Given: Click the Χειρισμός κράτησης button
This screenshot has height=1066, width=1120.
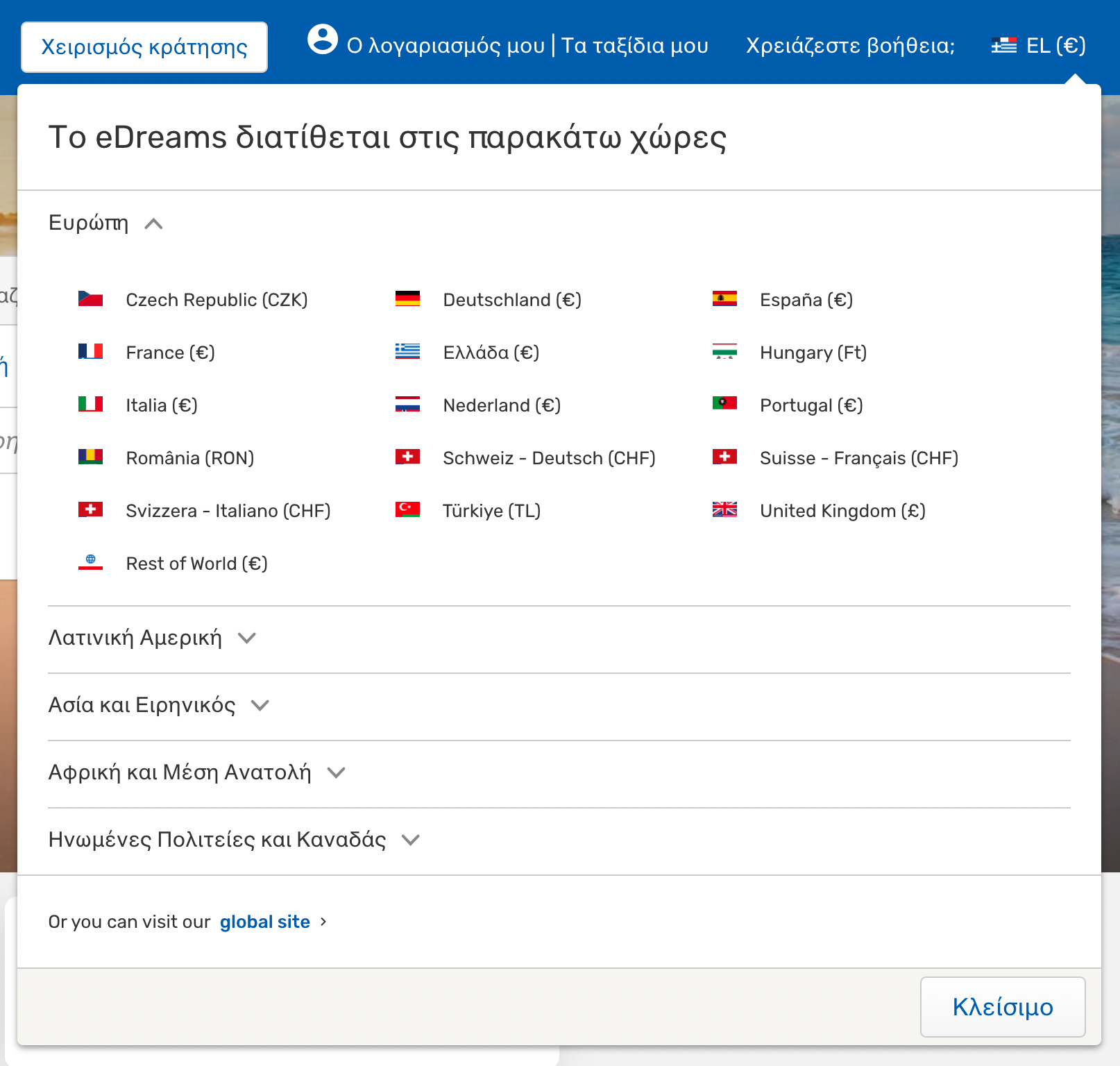Looking at the screenshot, I should (144, 47).
